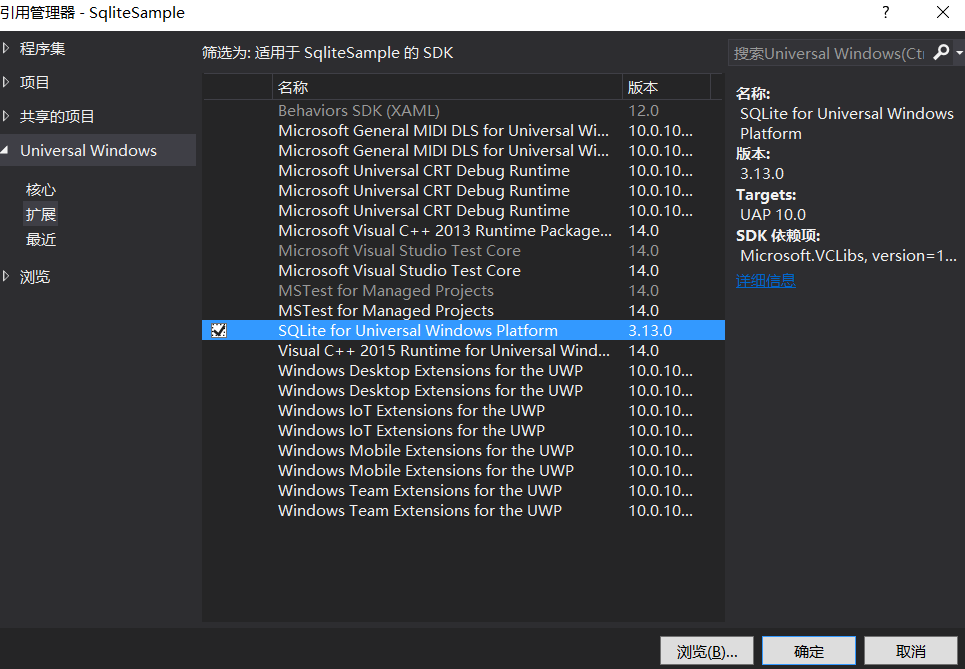
Task: Select the 最近 subcategory
Action: pyautogui.click(x=41, y=239)
